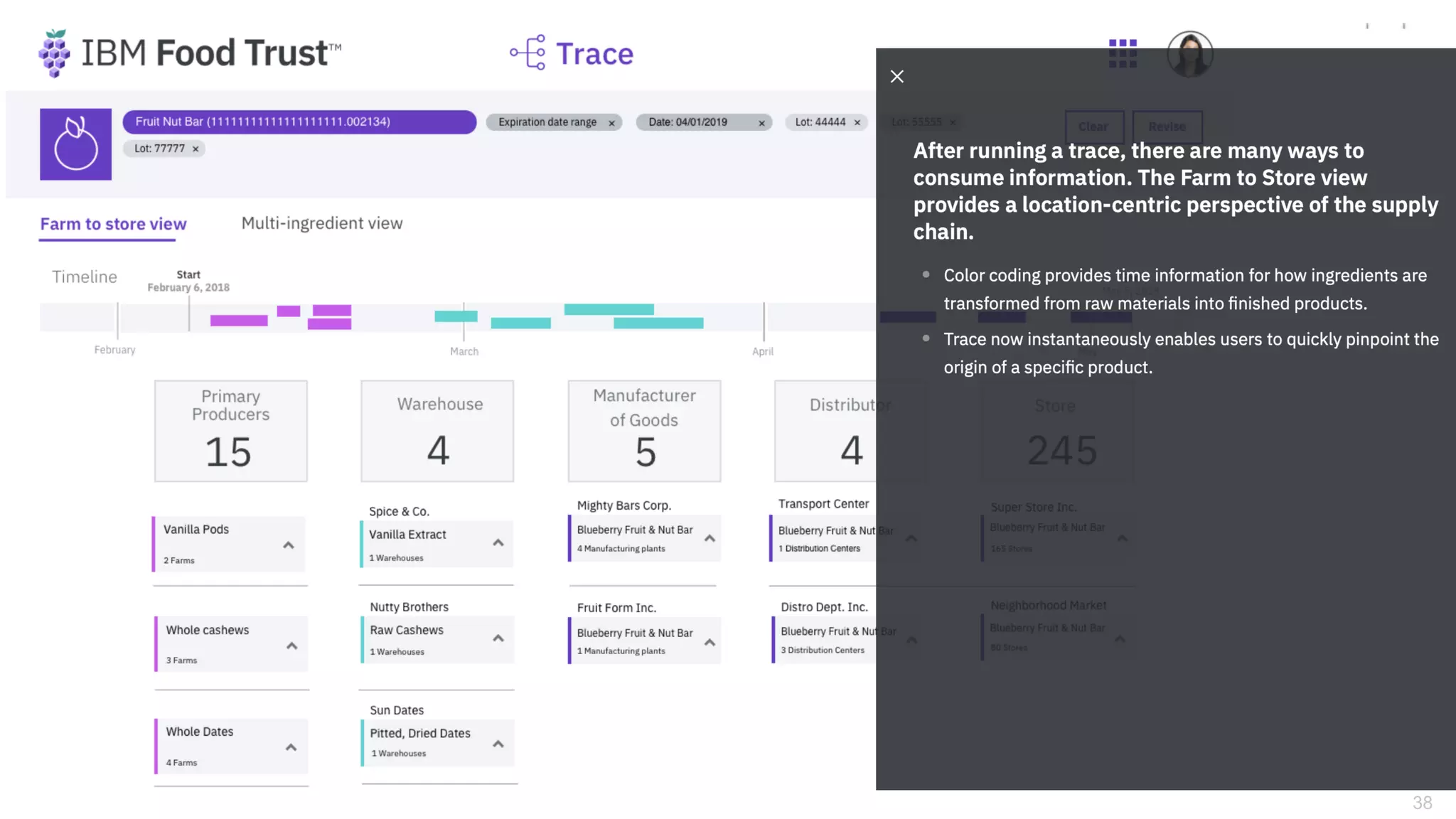Collapse the Pitted, Dried Dates card

pyautogui.click(x=498, y=744)
